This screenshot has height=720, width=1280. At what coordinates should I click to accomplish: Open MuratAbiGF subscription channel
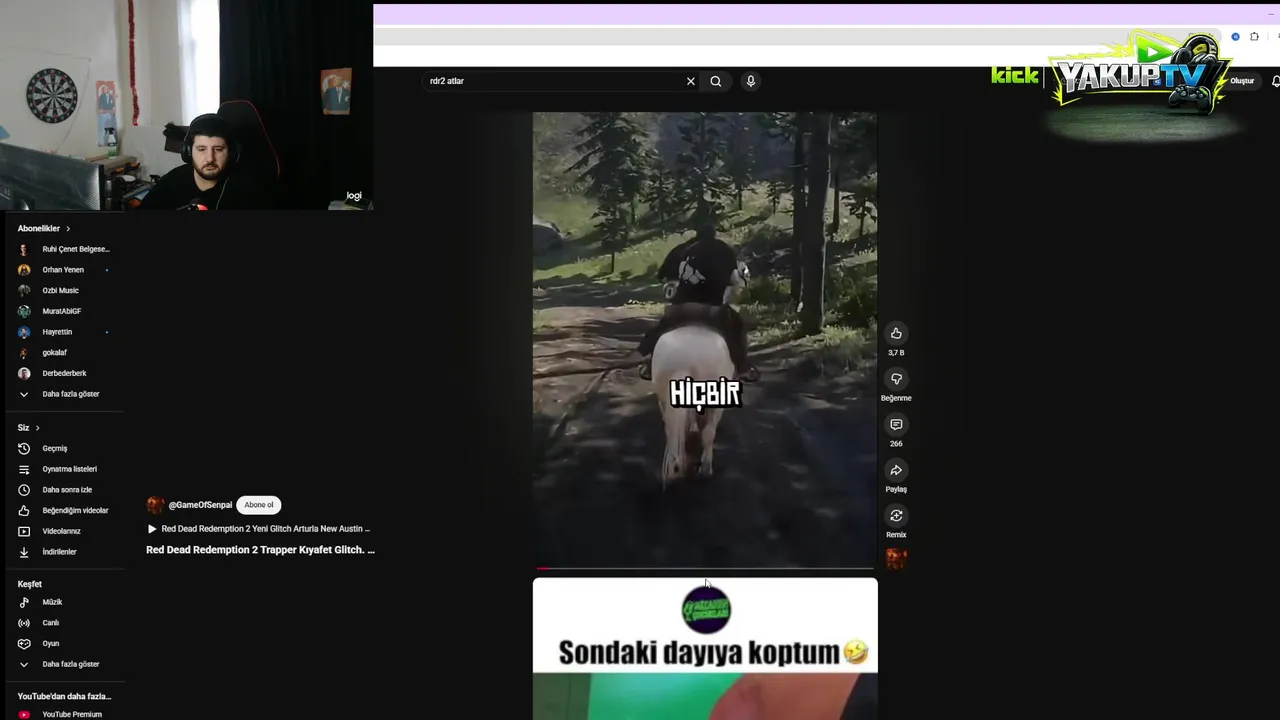(62, 311)
